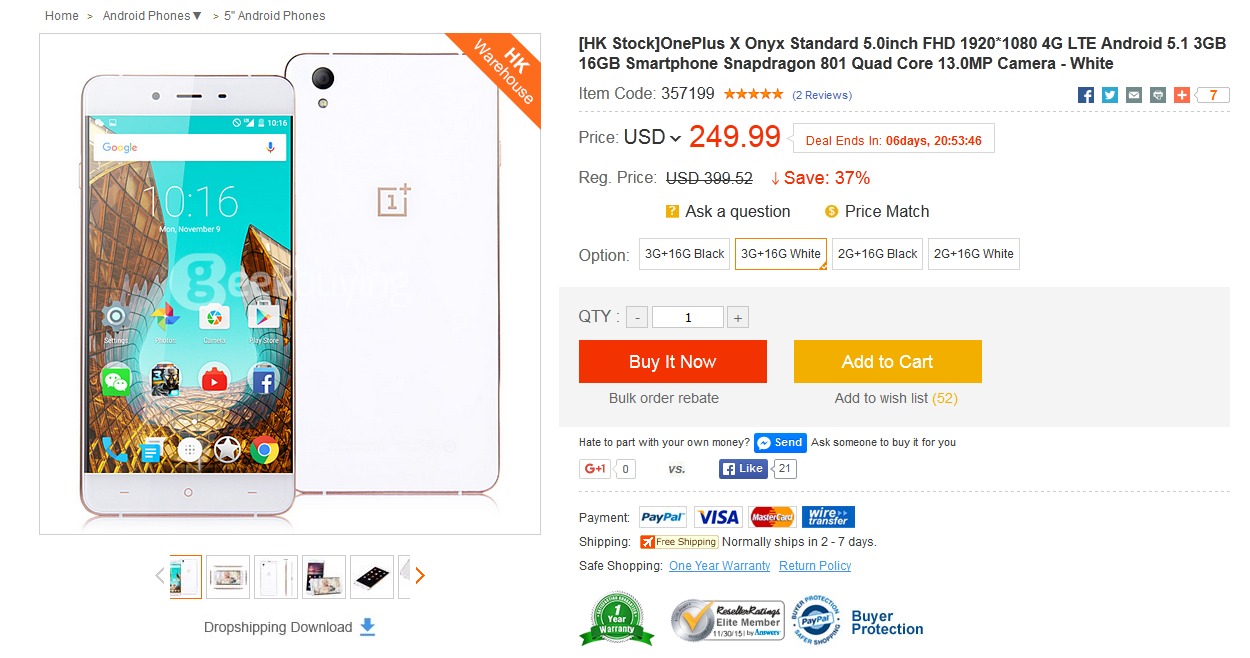Select the black phone case thumbnail
The image size is (1250, 658).
pos(371,575)
